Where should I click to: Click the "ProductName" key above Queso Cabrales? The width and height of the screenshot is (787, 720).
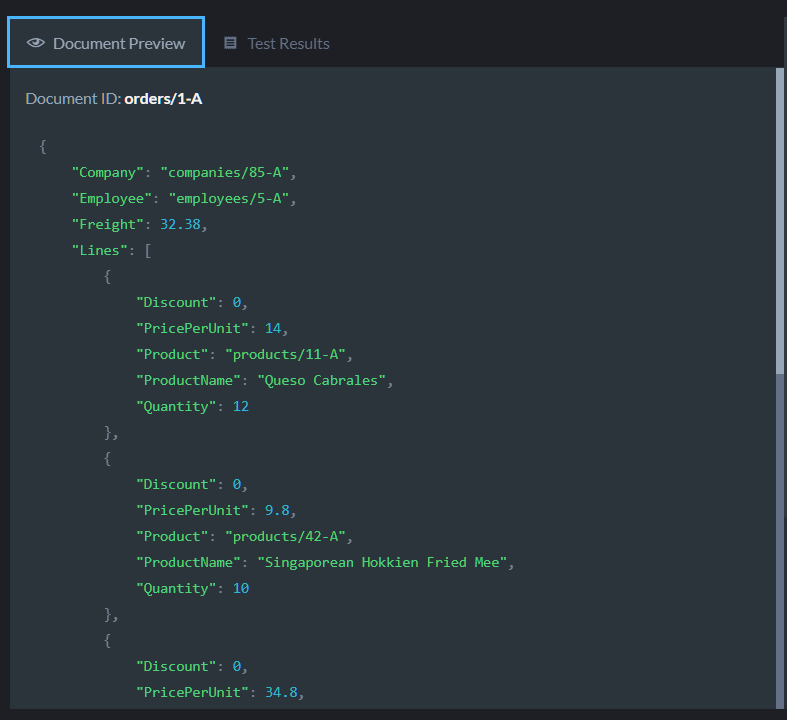189,380
